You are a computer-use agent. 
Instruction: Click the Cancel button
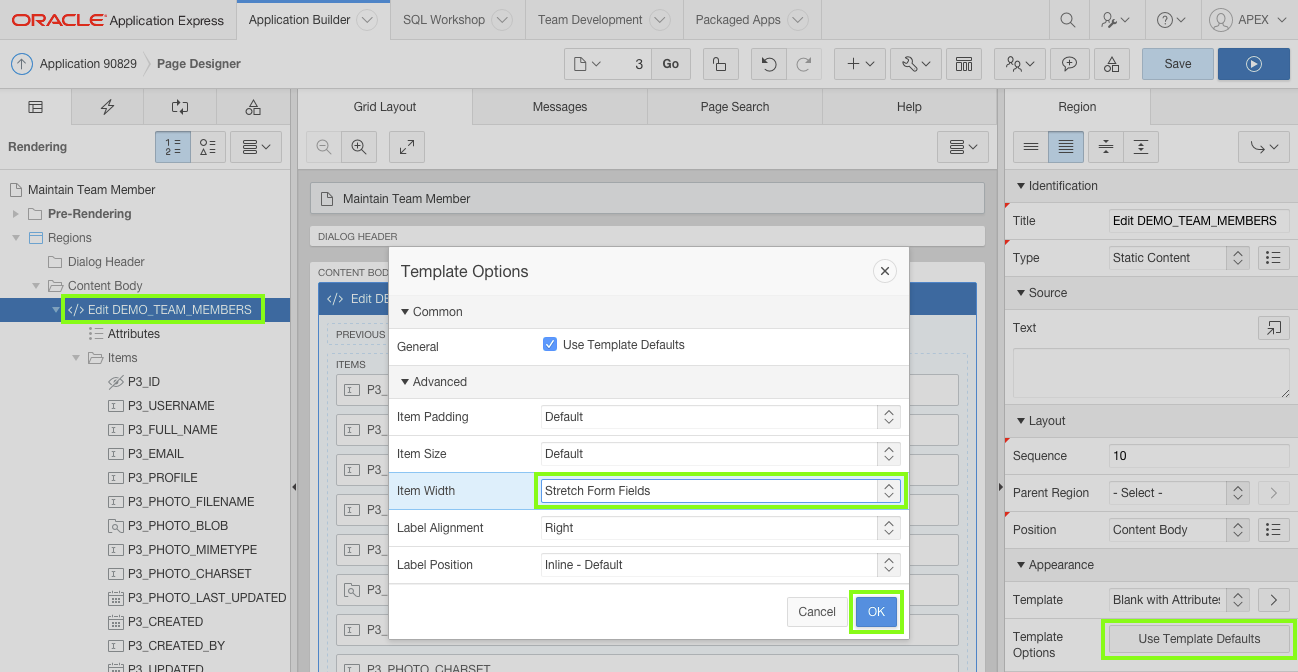[x=816, y=612]
